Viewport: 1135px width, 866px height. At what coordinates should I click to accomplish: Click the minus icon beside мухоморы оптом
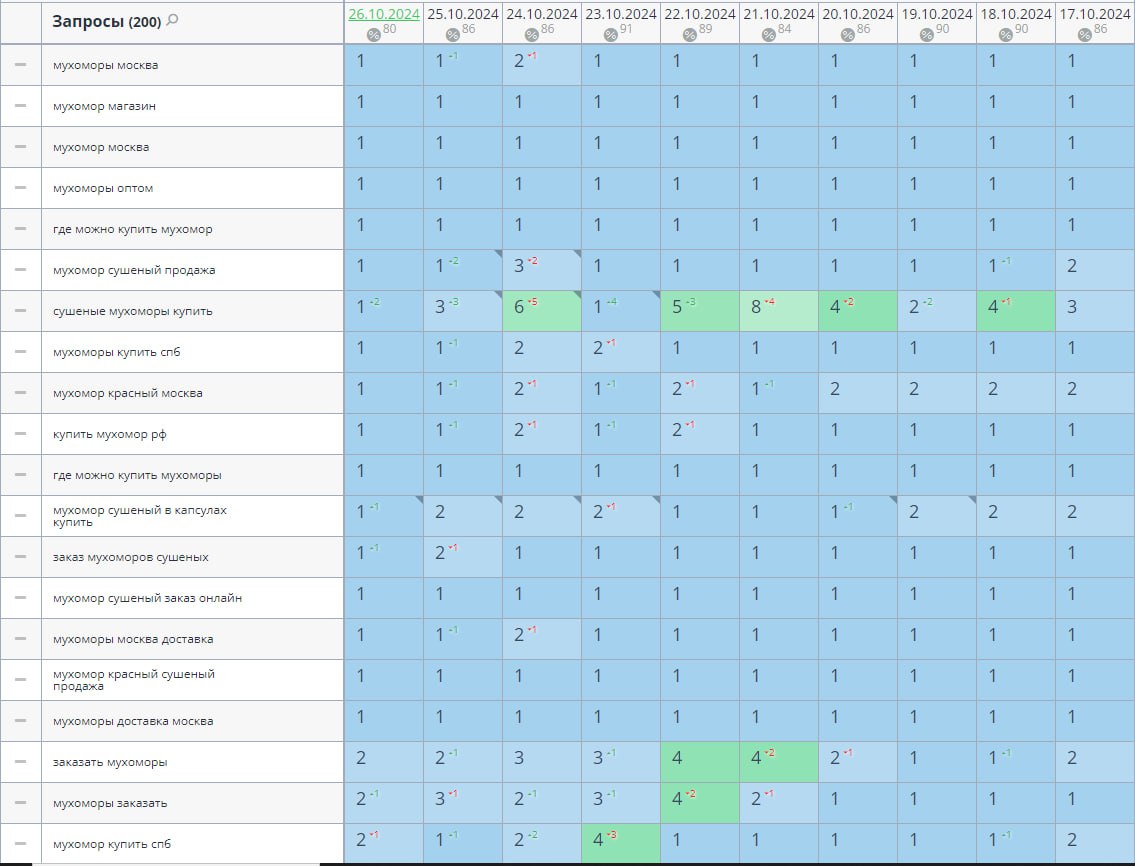coord(20,188)
